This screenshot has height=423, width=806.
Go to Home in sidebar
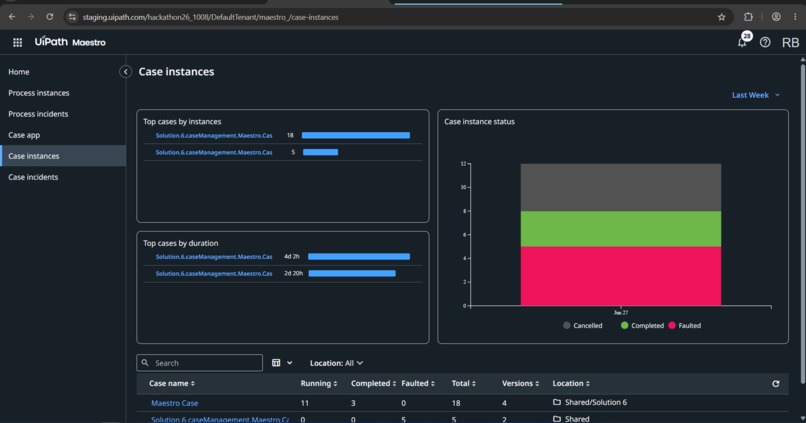pos(63,72)
